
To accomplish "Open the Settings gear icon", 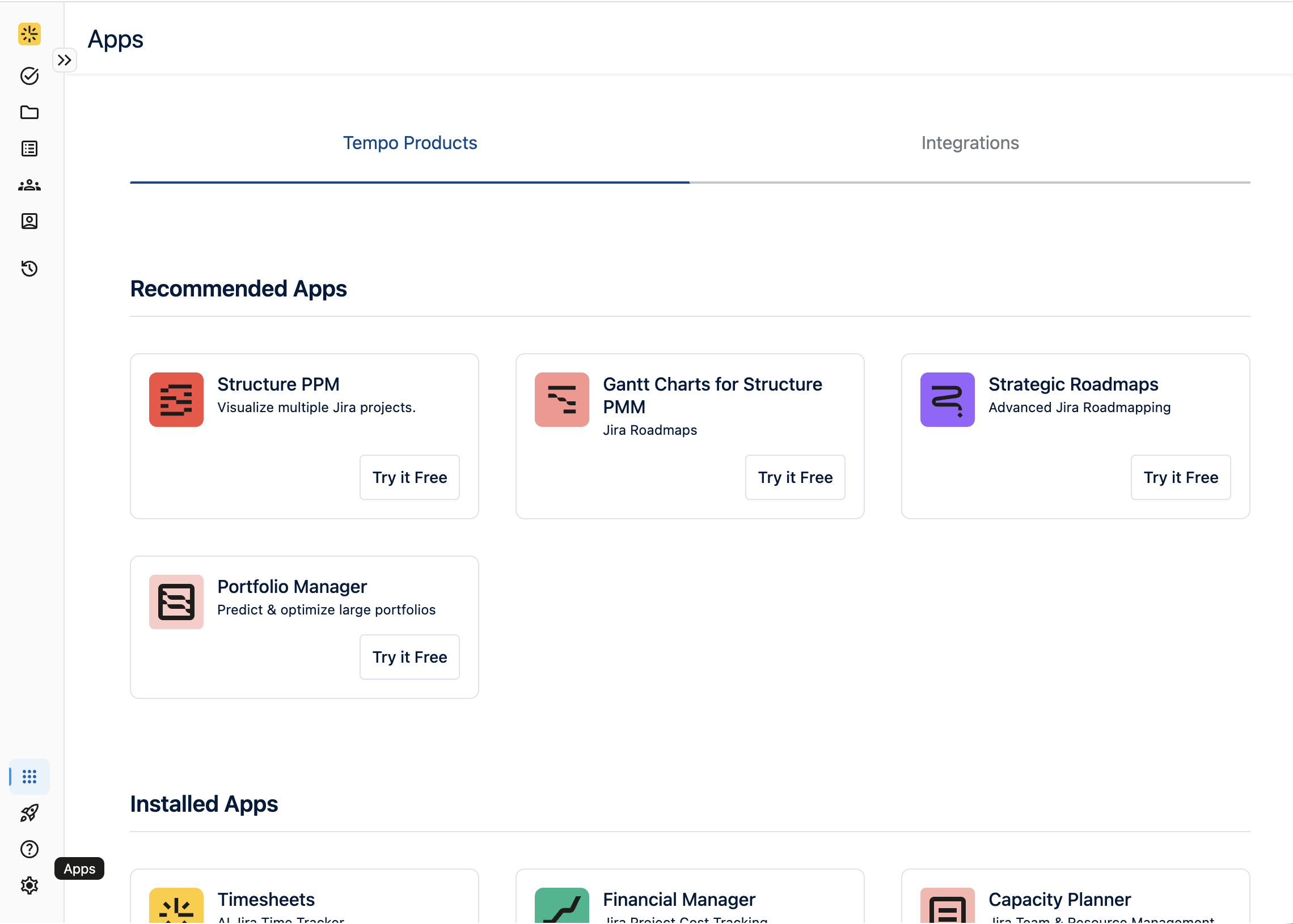I will (x=29, y=885).
